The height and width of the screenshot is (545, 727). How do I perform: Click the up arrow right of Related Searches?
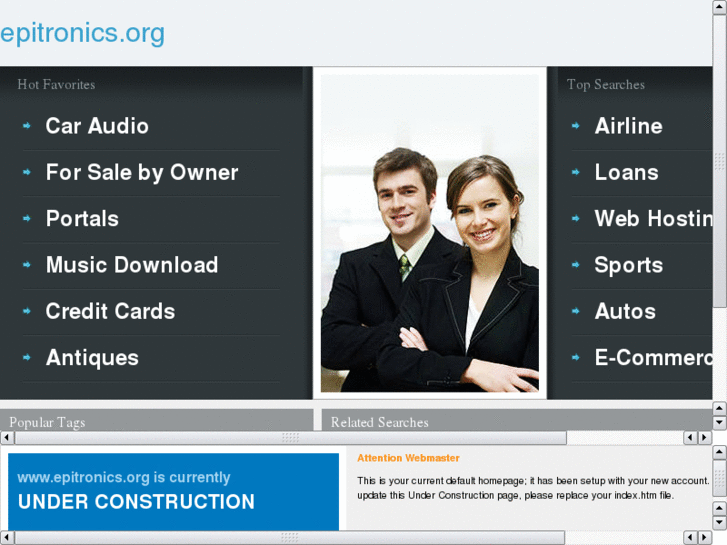pyautogui.click(x=719, y=409)
